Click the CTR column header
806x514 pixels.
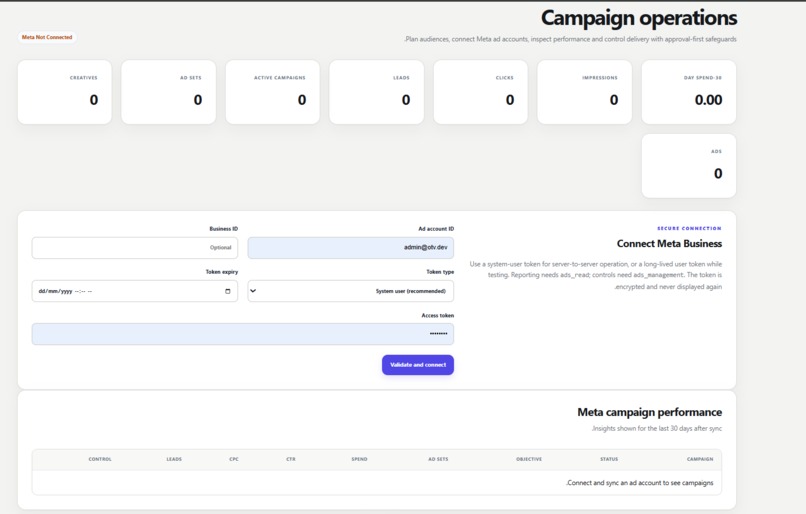(291, 459)
